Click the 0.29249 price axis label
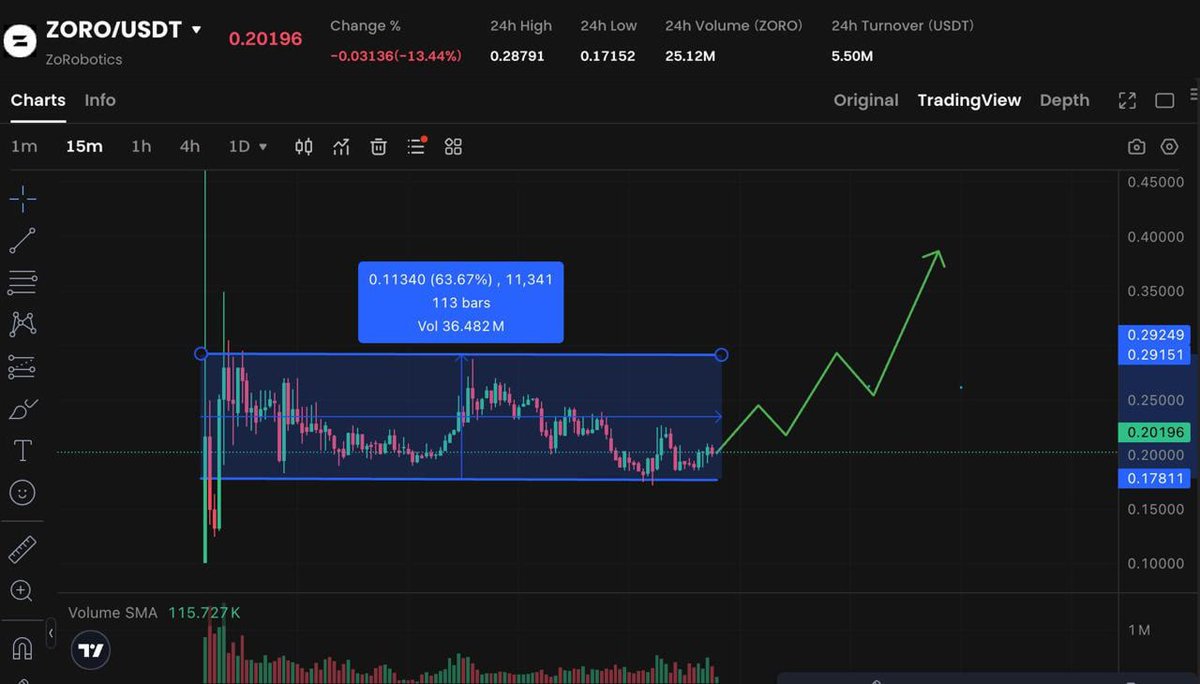Viewport: 1200px width, 684px height. (1156, 335)
